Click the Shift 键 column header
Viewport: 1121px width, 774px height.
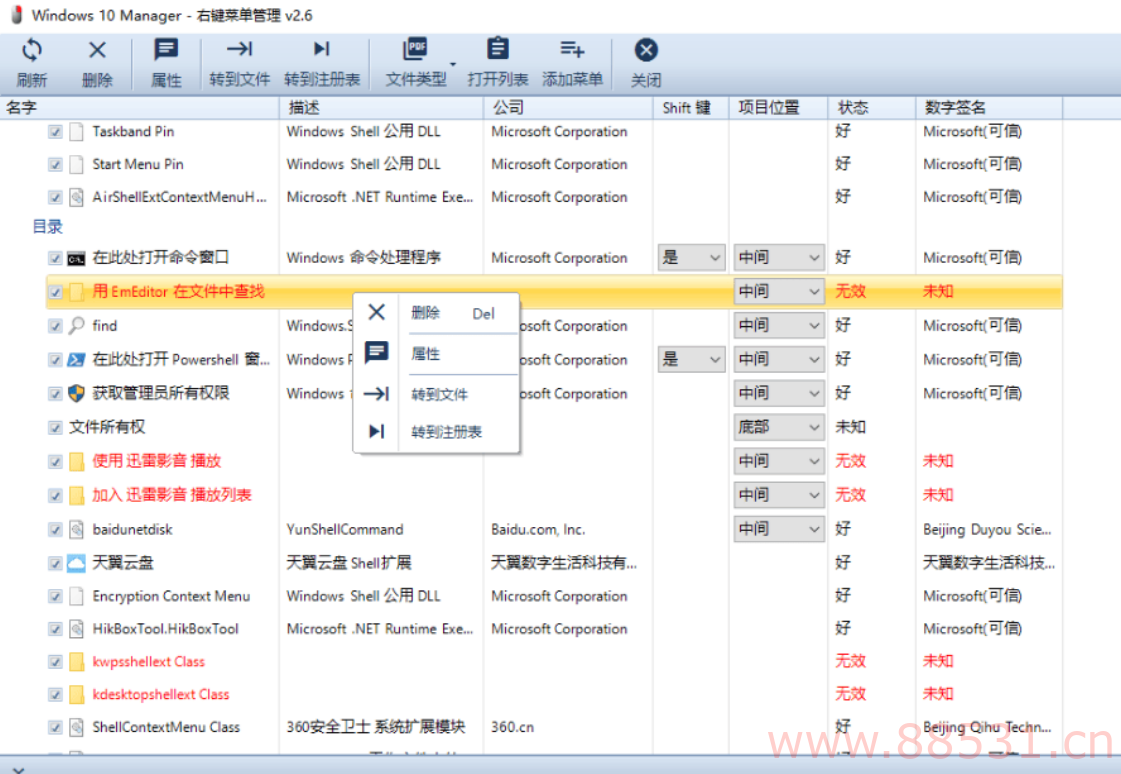tap(691, 107)
